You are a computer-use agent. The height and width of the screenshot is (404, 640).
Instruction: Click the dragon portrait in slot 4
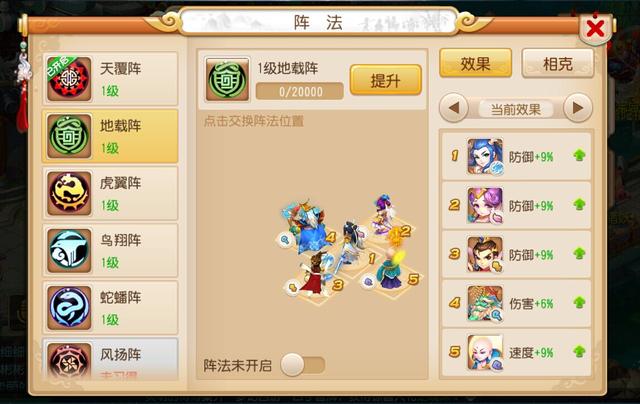click(485, 303)
